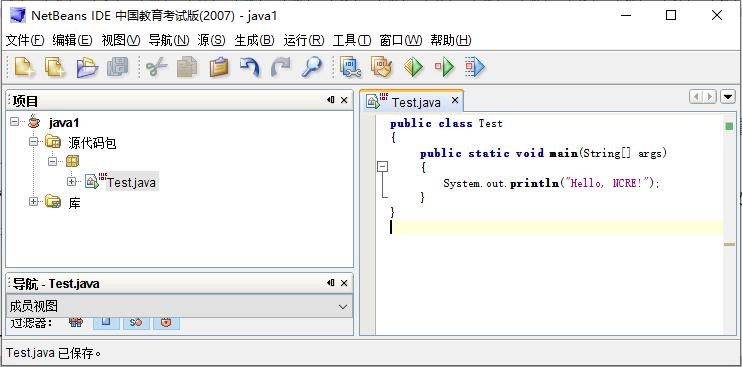This screenshot has height=367, width=742.
Task: Minimize the 导航 panel
Action: pyautogui.click(x=330, y=283)
